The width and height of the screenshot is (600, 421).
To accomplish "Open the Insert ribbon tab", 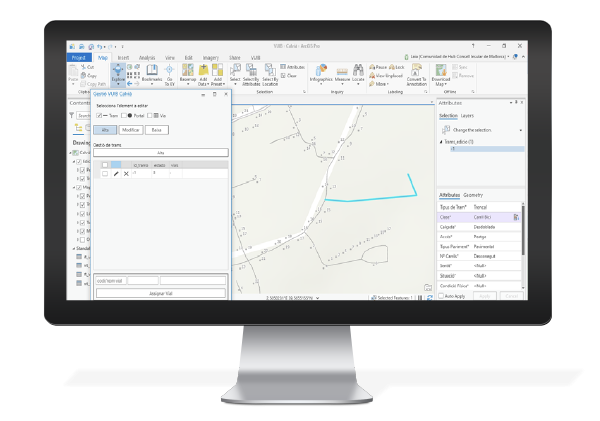I will click(123, 58).
